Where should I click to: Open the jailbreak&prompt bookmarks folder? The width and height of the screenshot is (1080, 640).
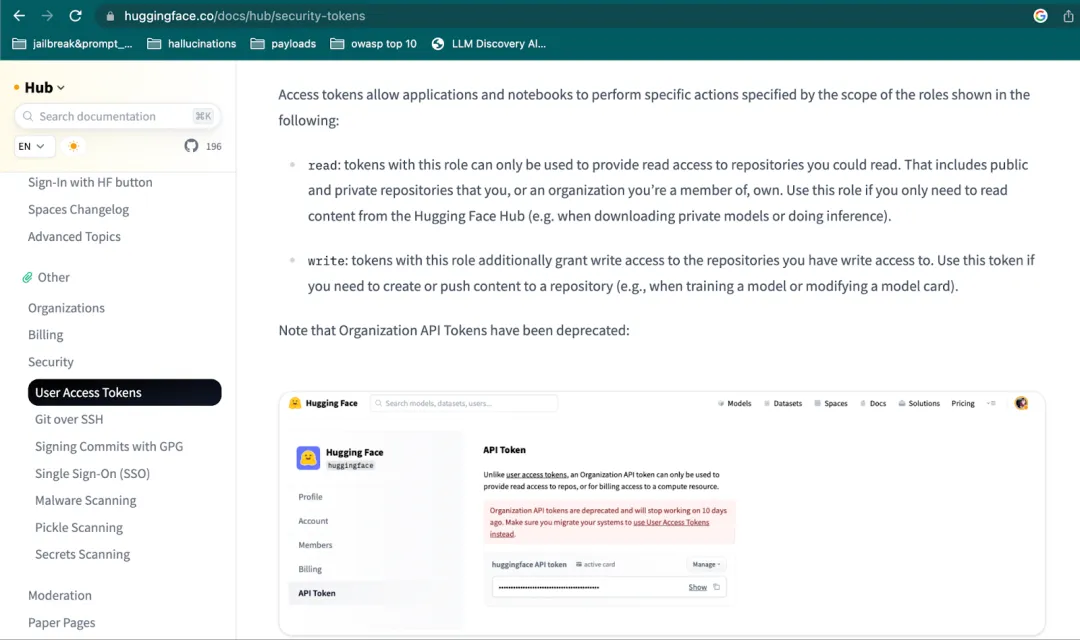pos(72,43)
